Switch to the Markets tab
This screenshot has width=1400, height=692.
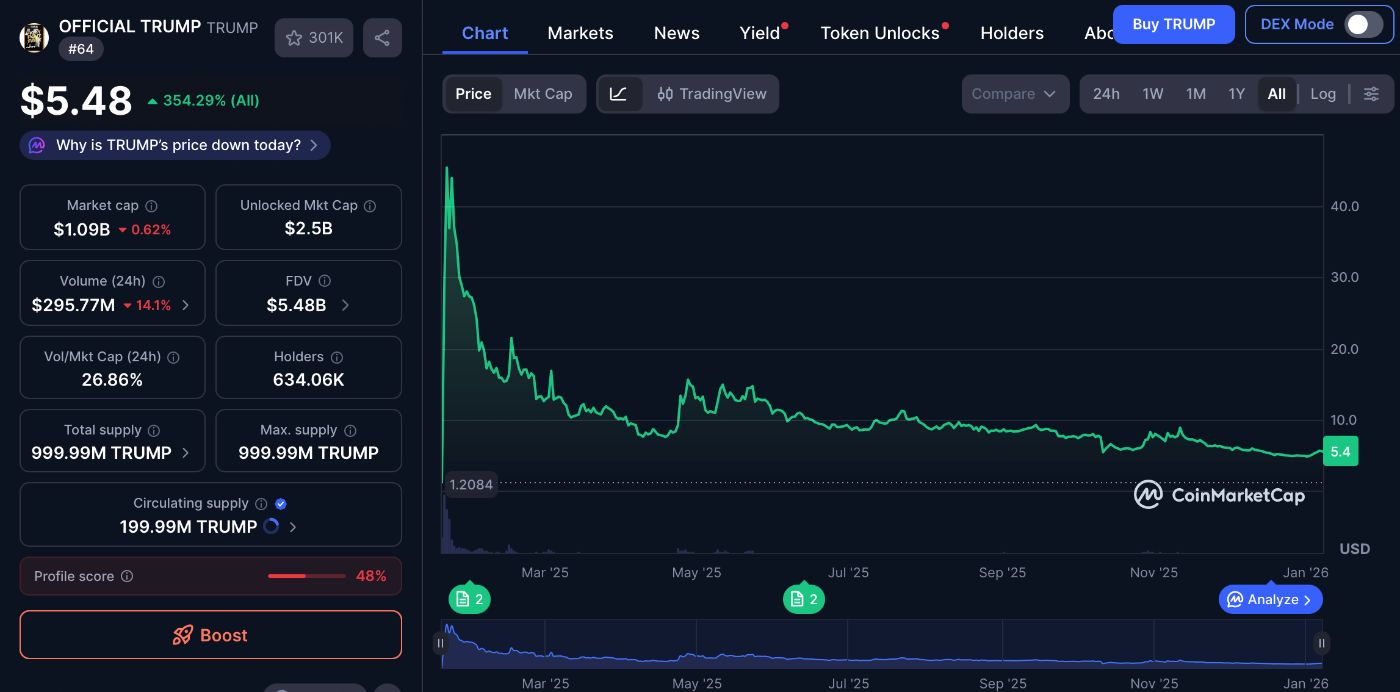580,33
